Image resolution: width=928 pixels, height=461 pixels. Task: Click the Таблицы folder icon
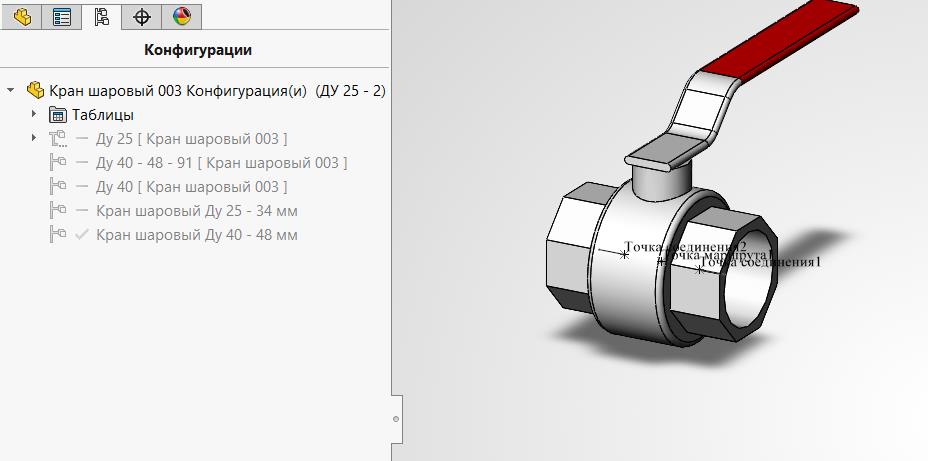pyautogui.click(x=58, y=114)
